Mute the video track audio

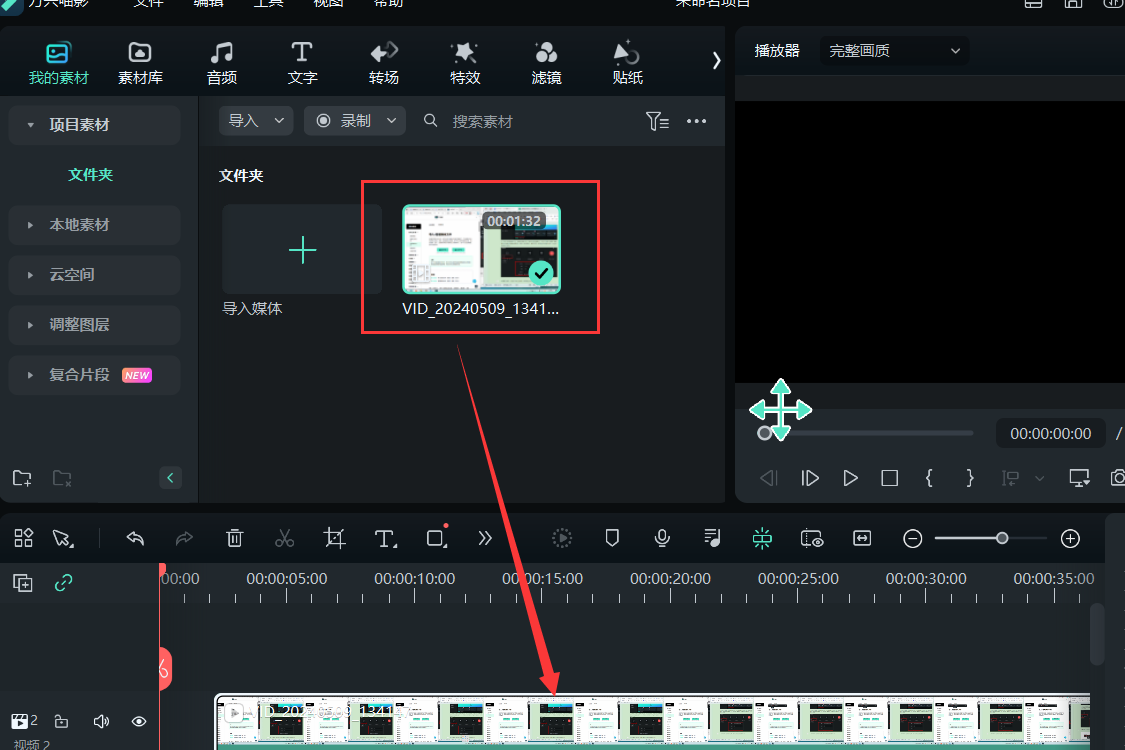[101, 721]
